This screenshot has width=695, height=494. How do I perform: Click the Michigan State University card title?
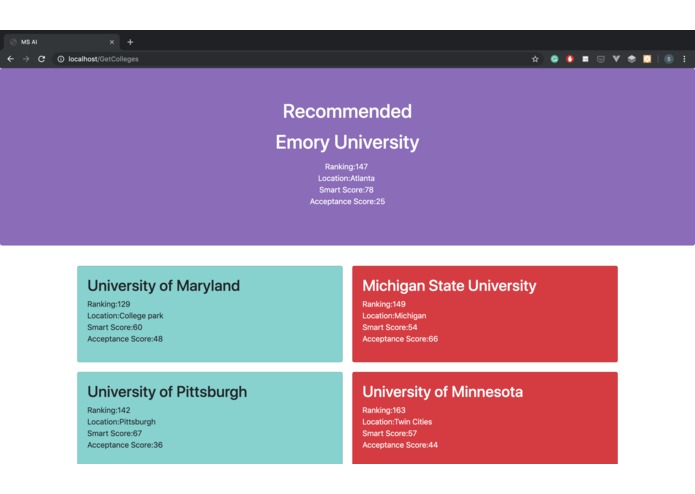click(449, 286)
